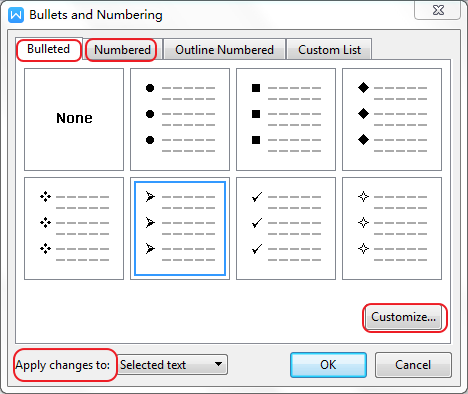Select the None bullet style

tap(74, 119)
